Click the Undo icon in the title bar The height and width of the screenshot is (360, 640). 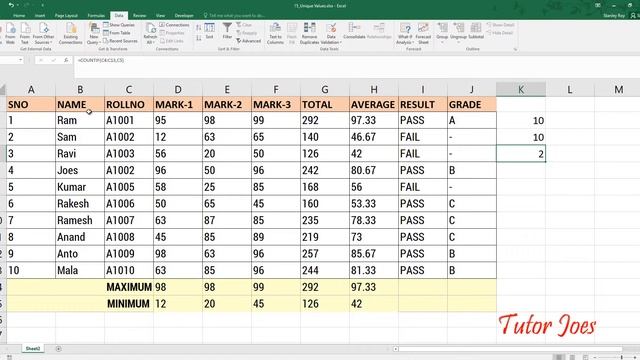tap(11, 5)
